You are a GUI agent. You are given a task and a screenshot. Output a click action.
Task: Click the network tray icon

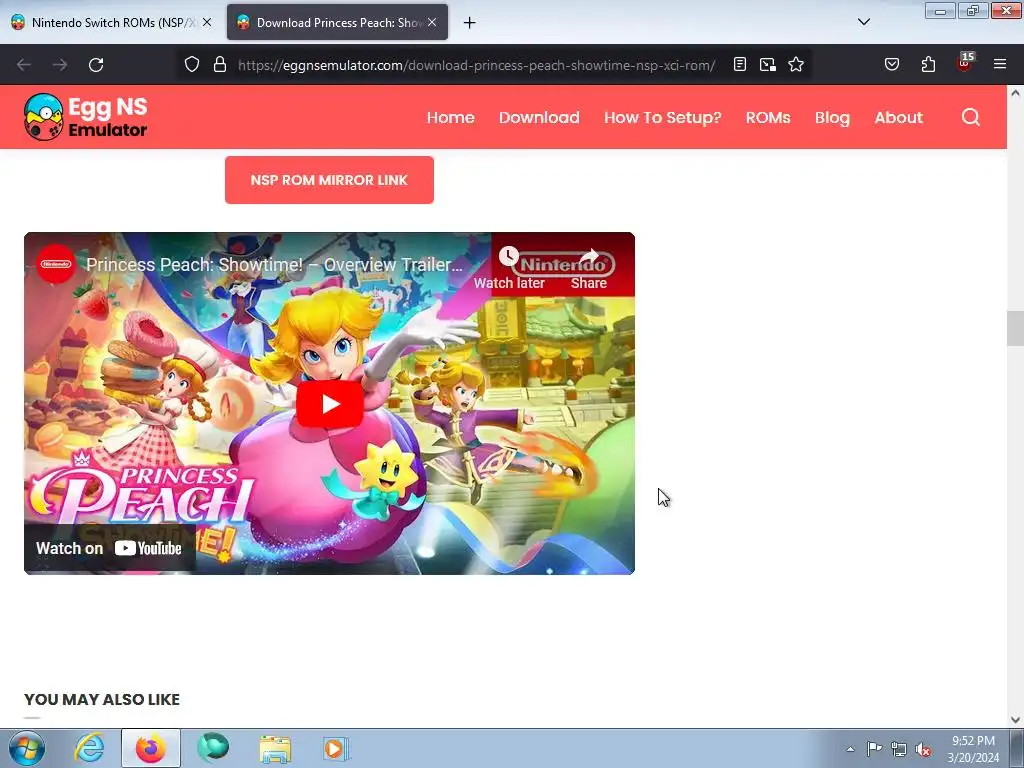click(x=899, y=749)
